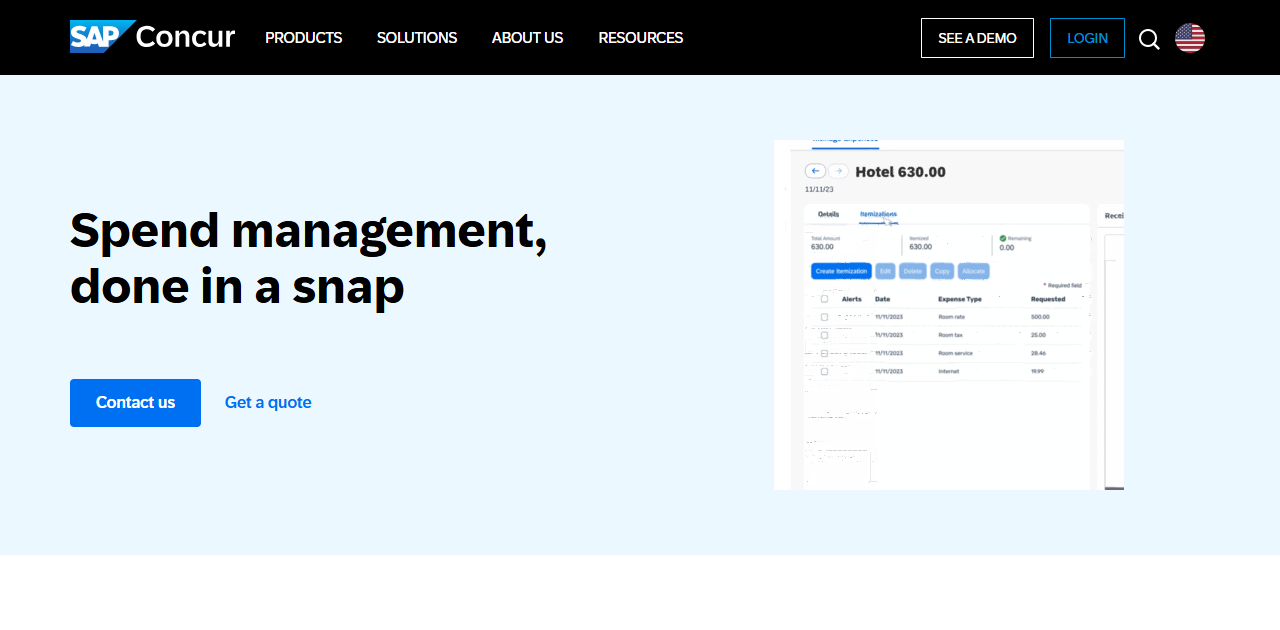Screen dimensions: 1280x630
Task: Click the green Remaining check icon
Action: point(1003,238)
